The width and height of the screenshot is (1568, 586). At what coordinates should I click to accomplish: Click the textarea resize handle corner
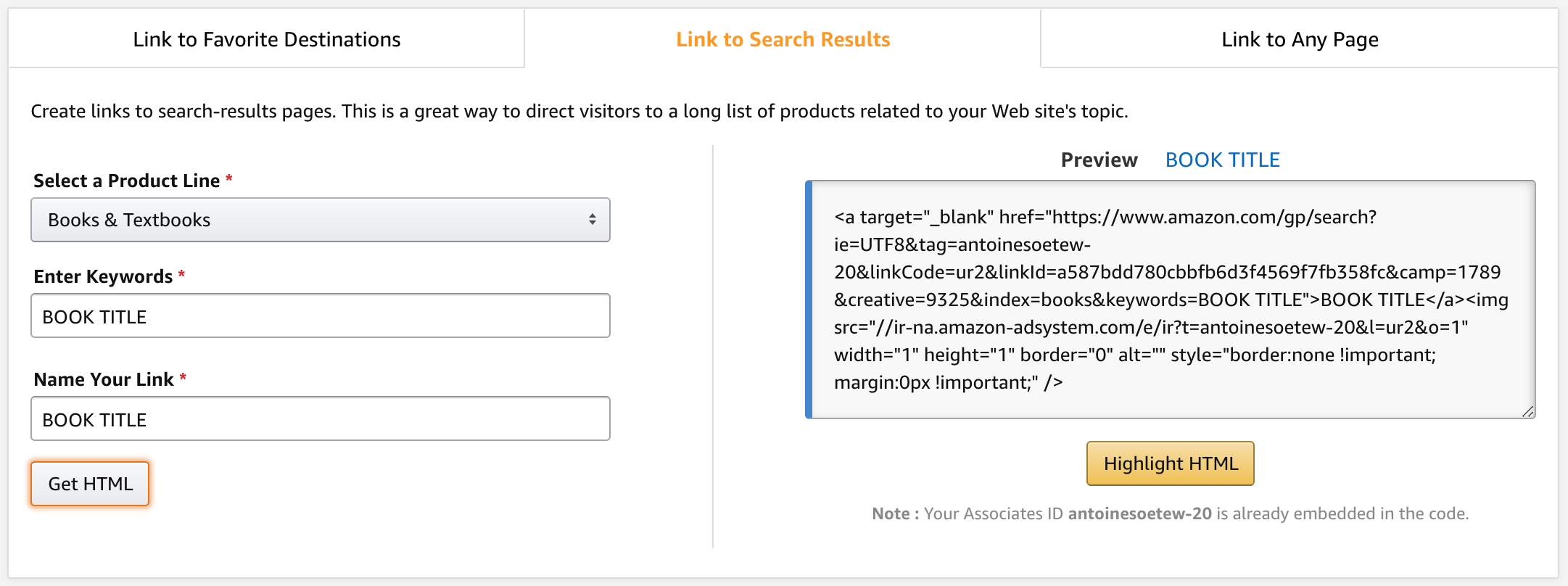tap(1527, 411)
